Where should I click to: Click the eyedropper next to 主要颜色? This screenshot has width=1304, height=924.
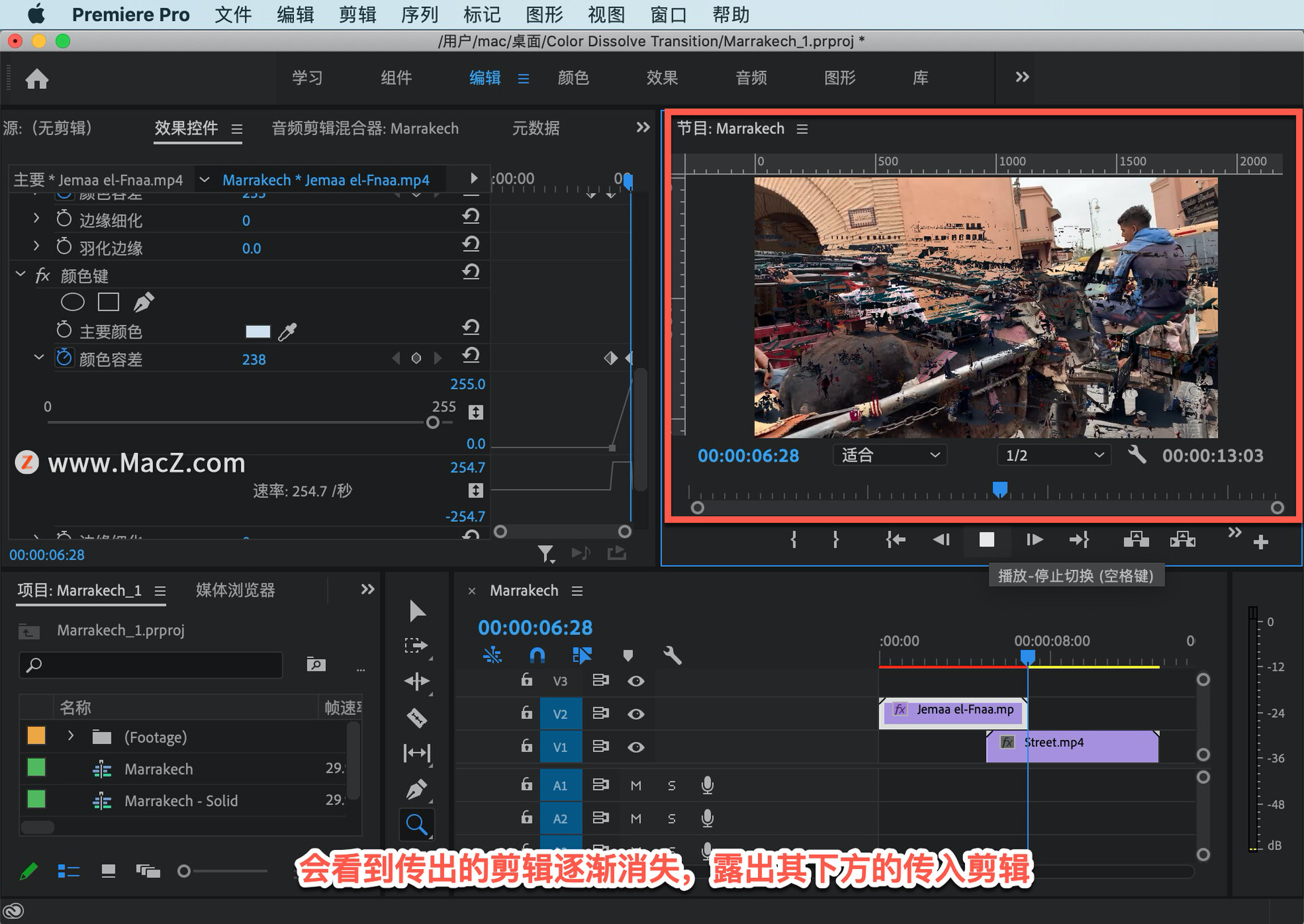pos(287,331)
